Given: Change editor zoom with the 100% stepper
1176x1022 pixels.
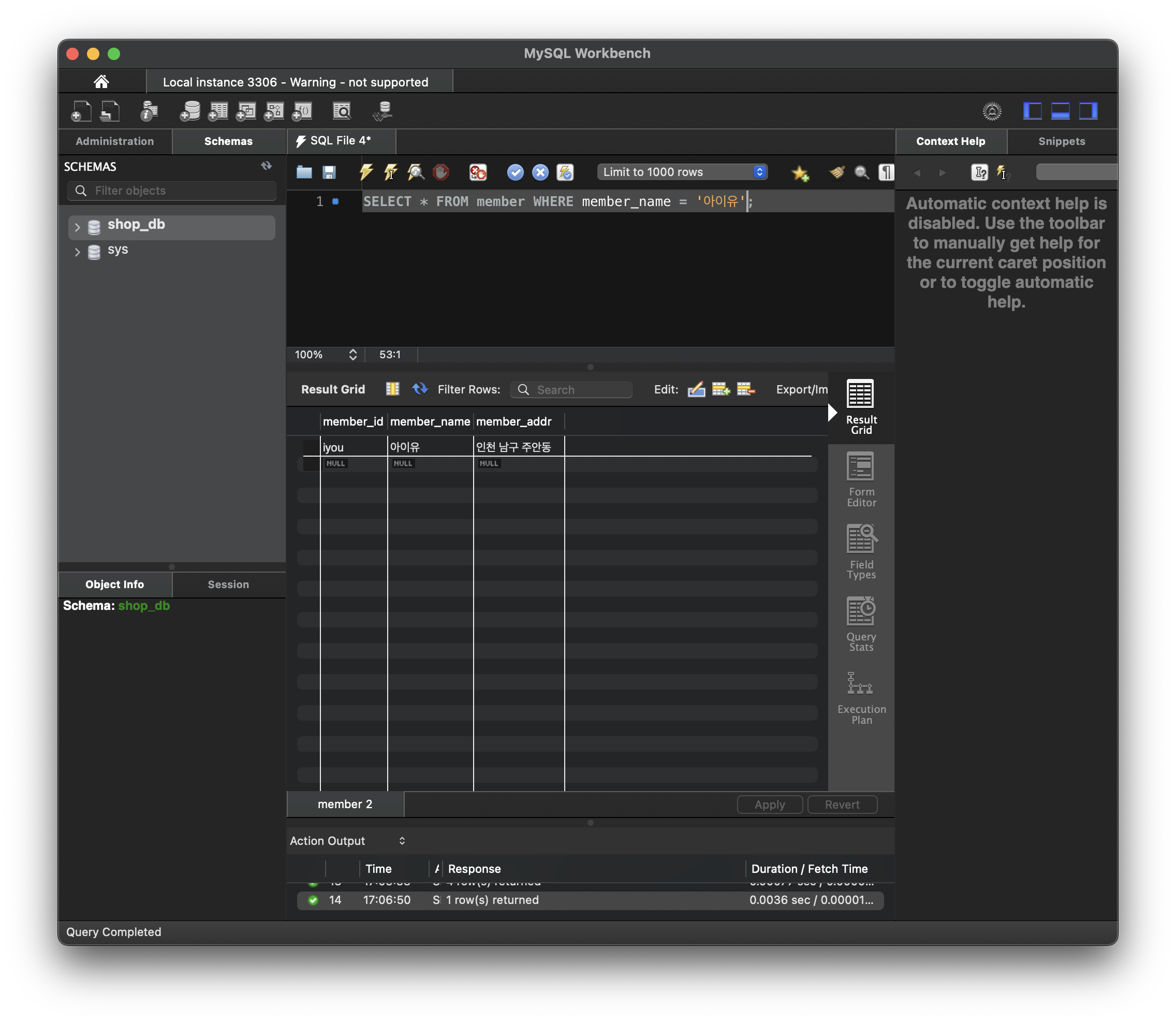Looking at the screenshot, I should point(353,355).
